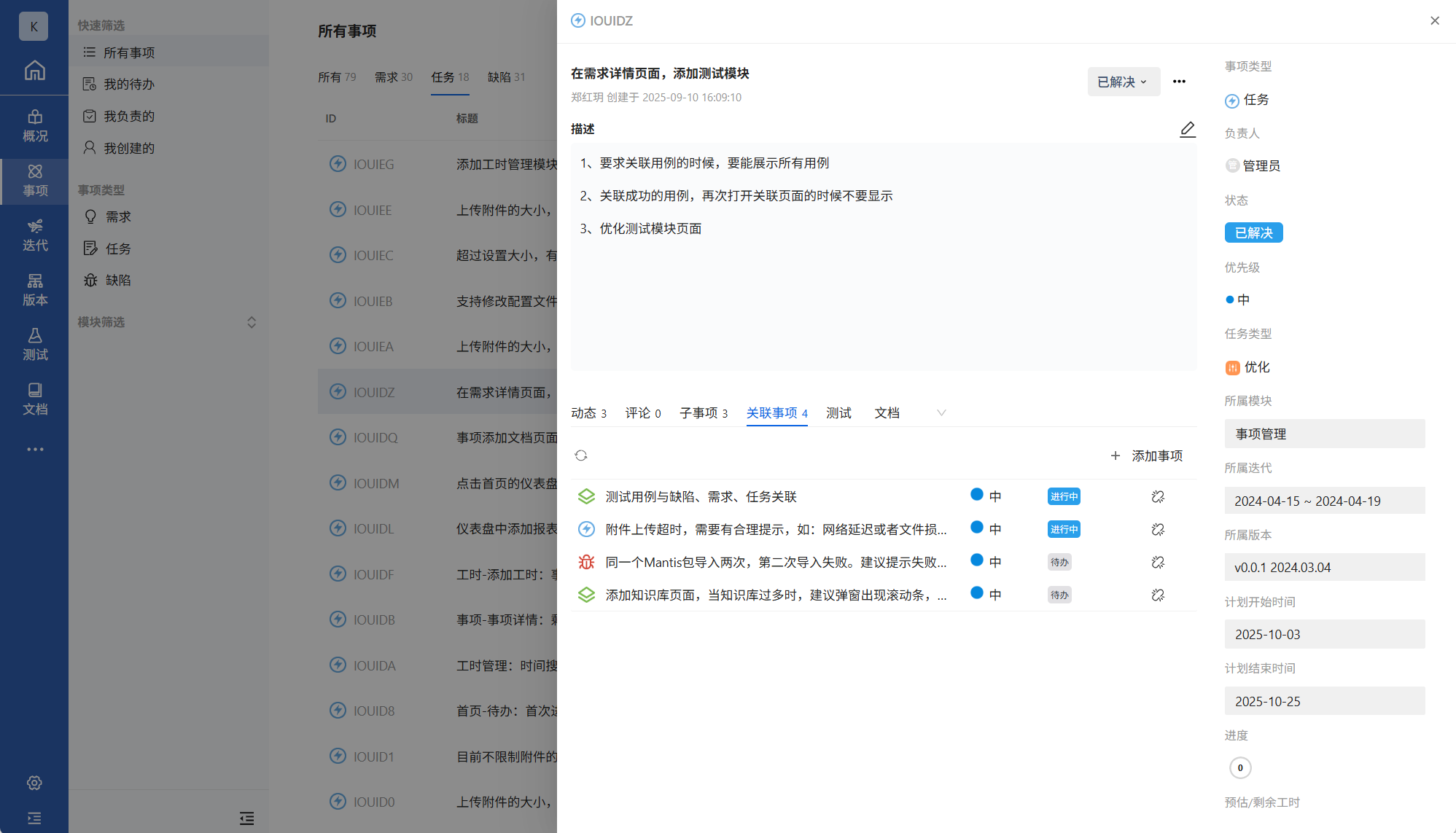Expand the more tabs chevron
Image resolution: width=1456 pixels, height=833 pixels.
(941, 413)
